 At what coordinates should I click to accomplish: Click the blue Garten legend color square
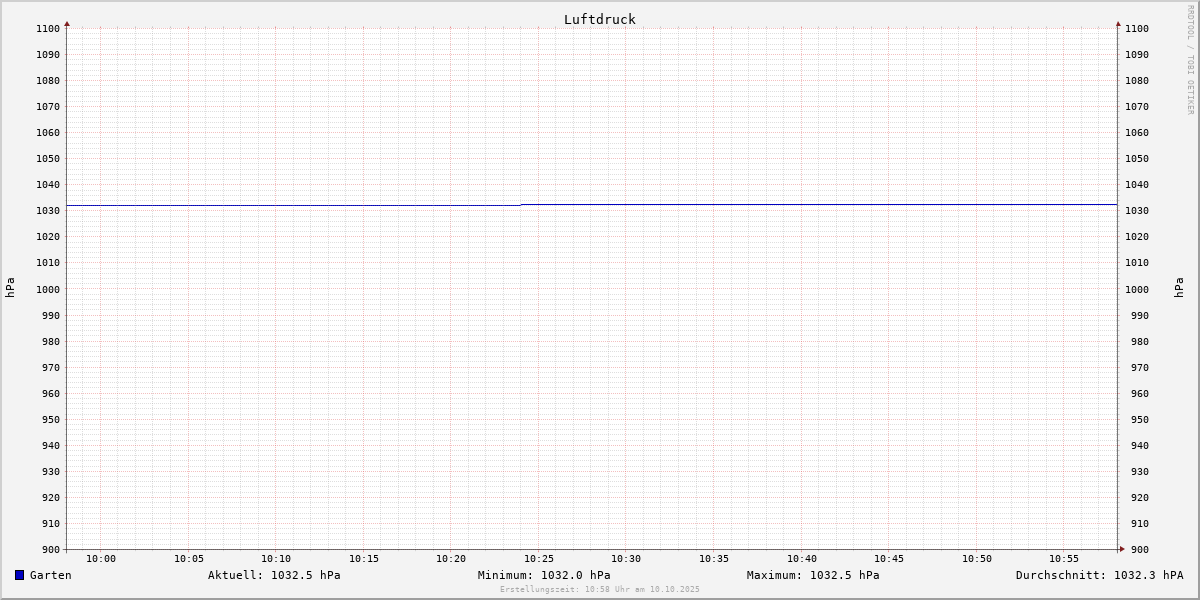coord(19,575)
